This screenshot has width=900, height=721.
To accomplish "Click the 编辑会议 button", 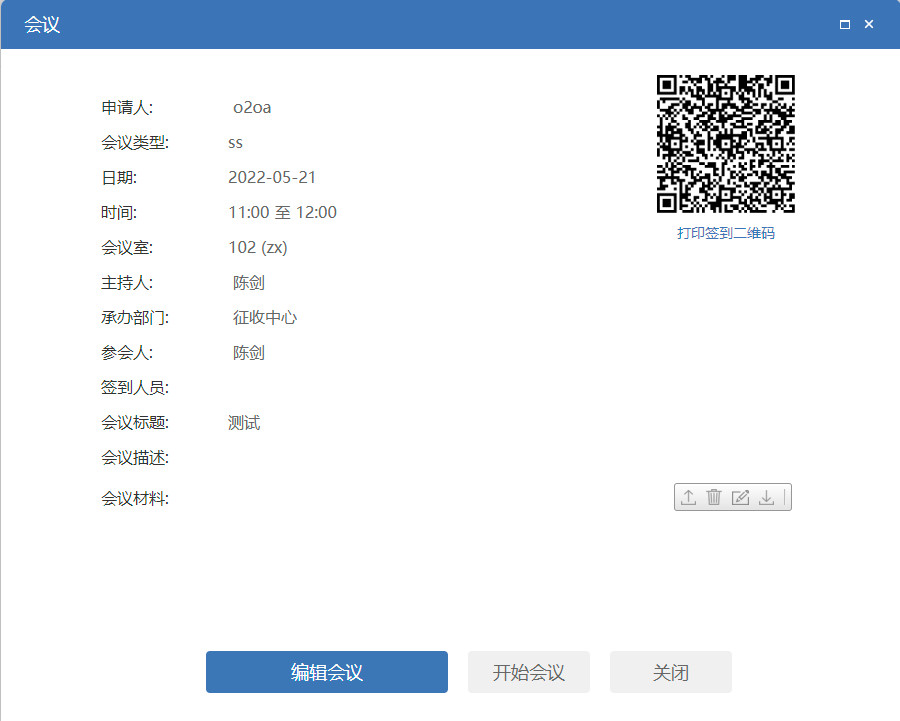I will pyautogui.click(x=327, y=672).
